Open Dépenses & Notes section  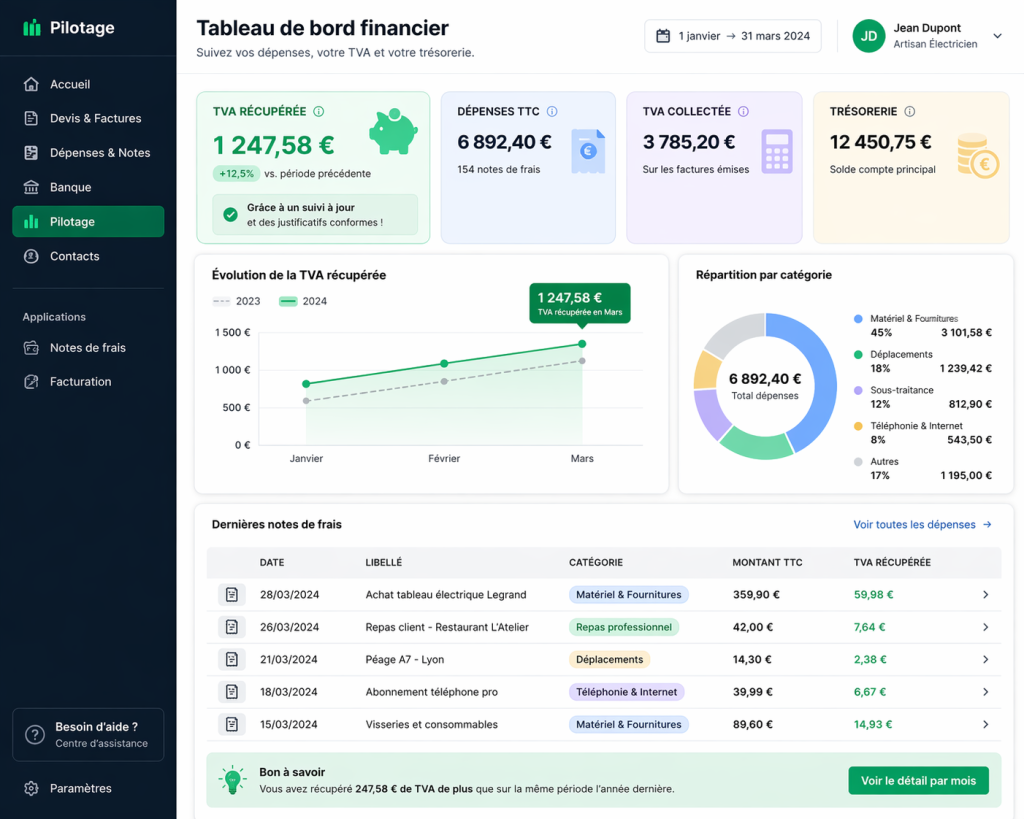point(88,153)
